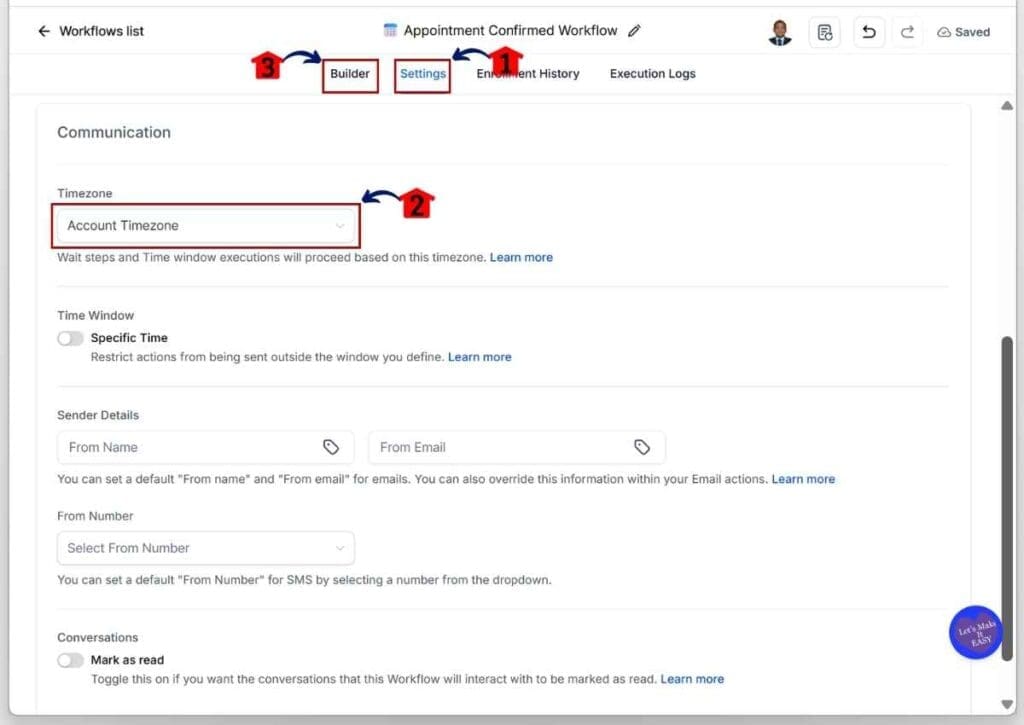
Task: Switch to the Builder tab
Action: [350, 74]
